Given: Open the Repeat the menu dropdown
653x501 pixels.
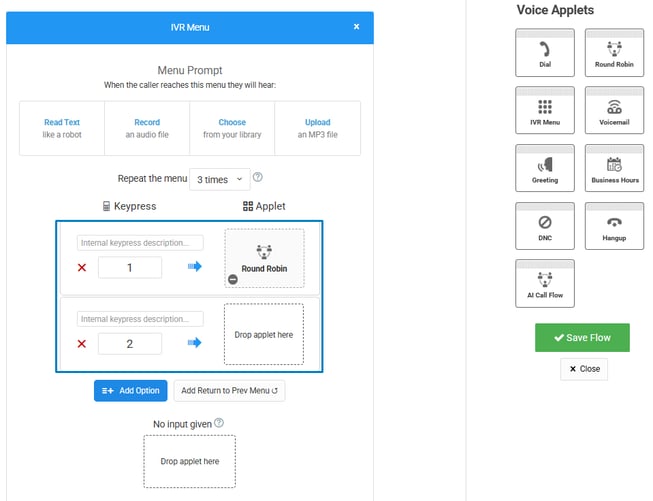Looking at the screenshot, I should point(218,179).
